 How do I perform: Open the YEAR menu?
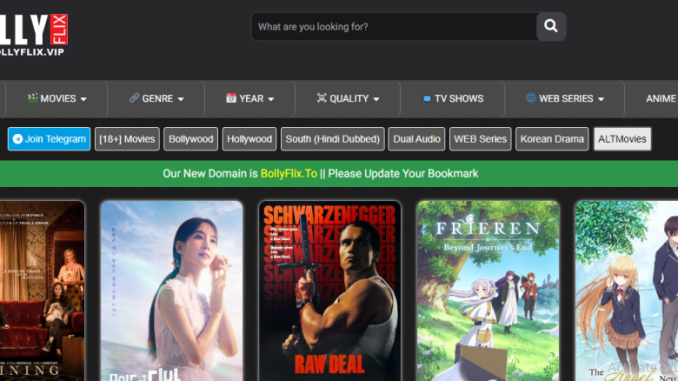click(x=250, y=99)
